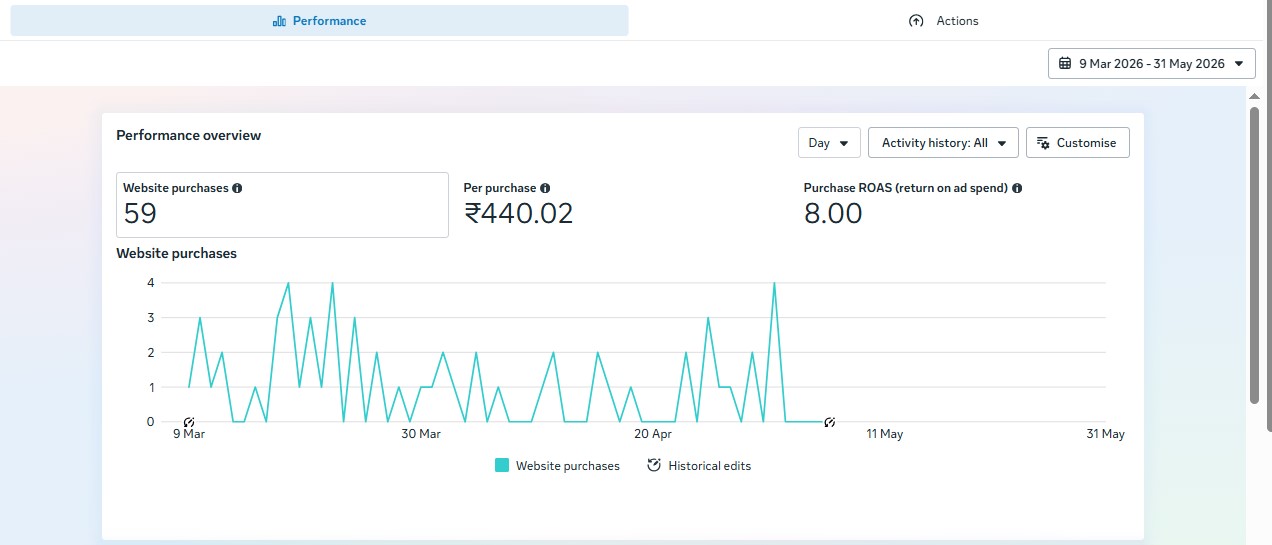The height and width of the screenshot is (545, 1272).
Task: Click the page vertical scrollbar thumb
Action: pyautogui.click(x=1254, y=255)
